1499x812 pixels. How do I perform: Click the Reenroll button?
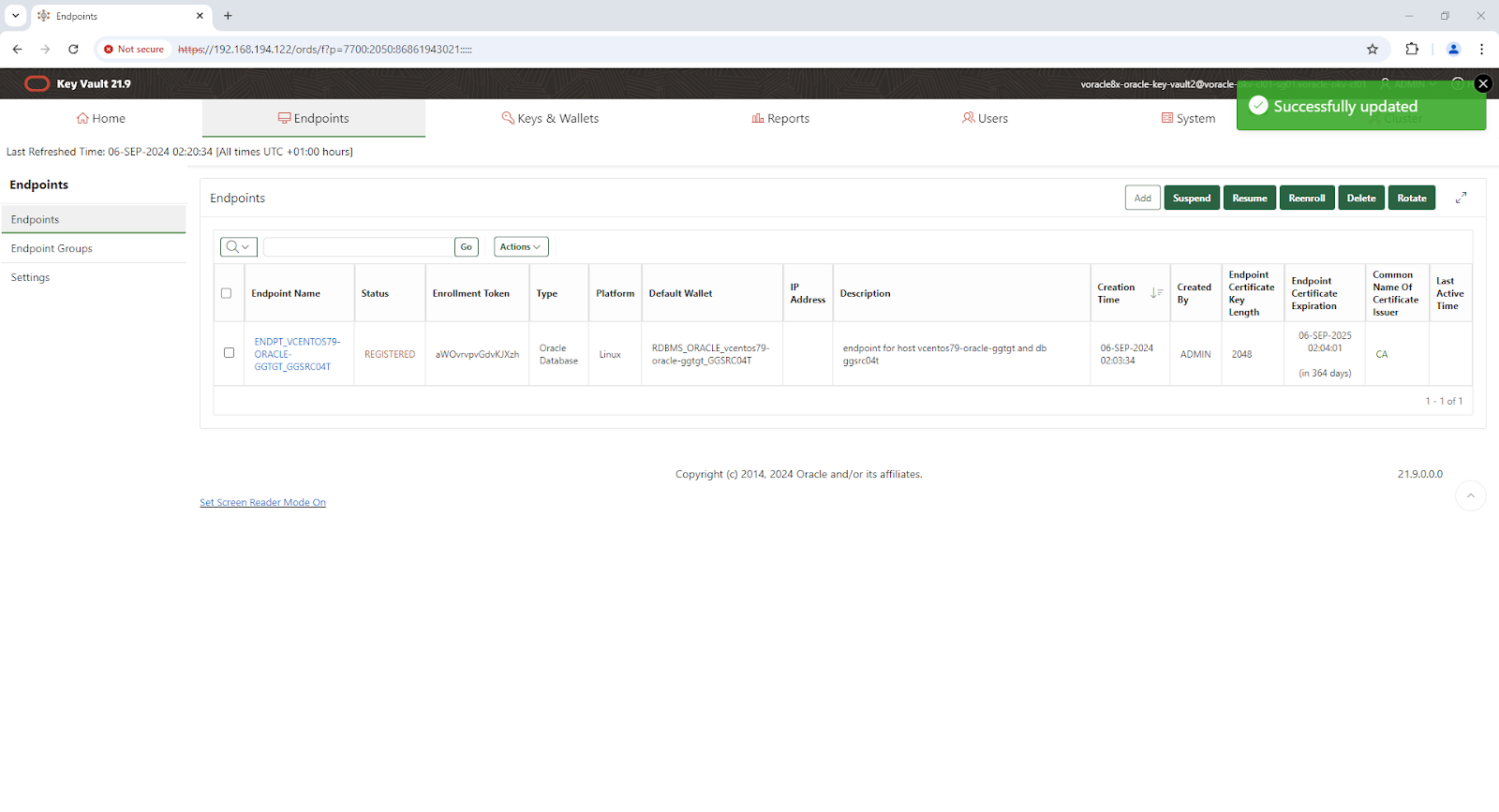tap(1307, 198)
